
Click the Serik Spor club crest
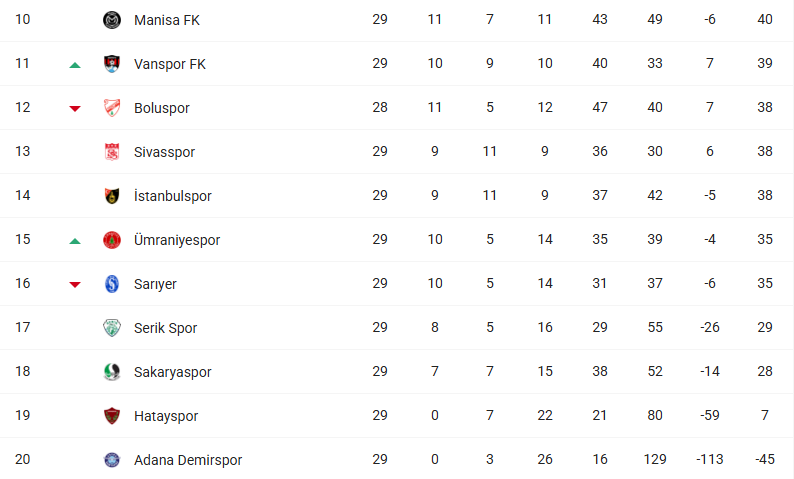click(111, 328)
